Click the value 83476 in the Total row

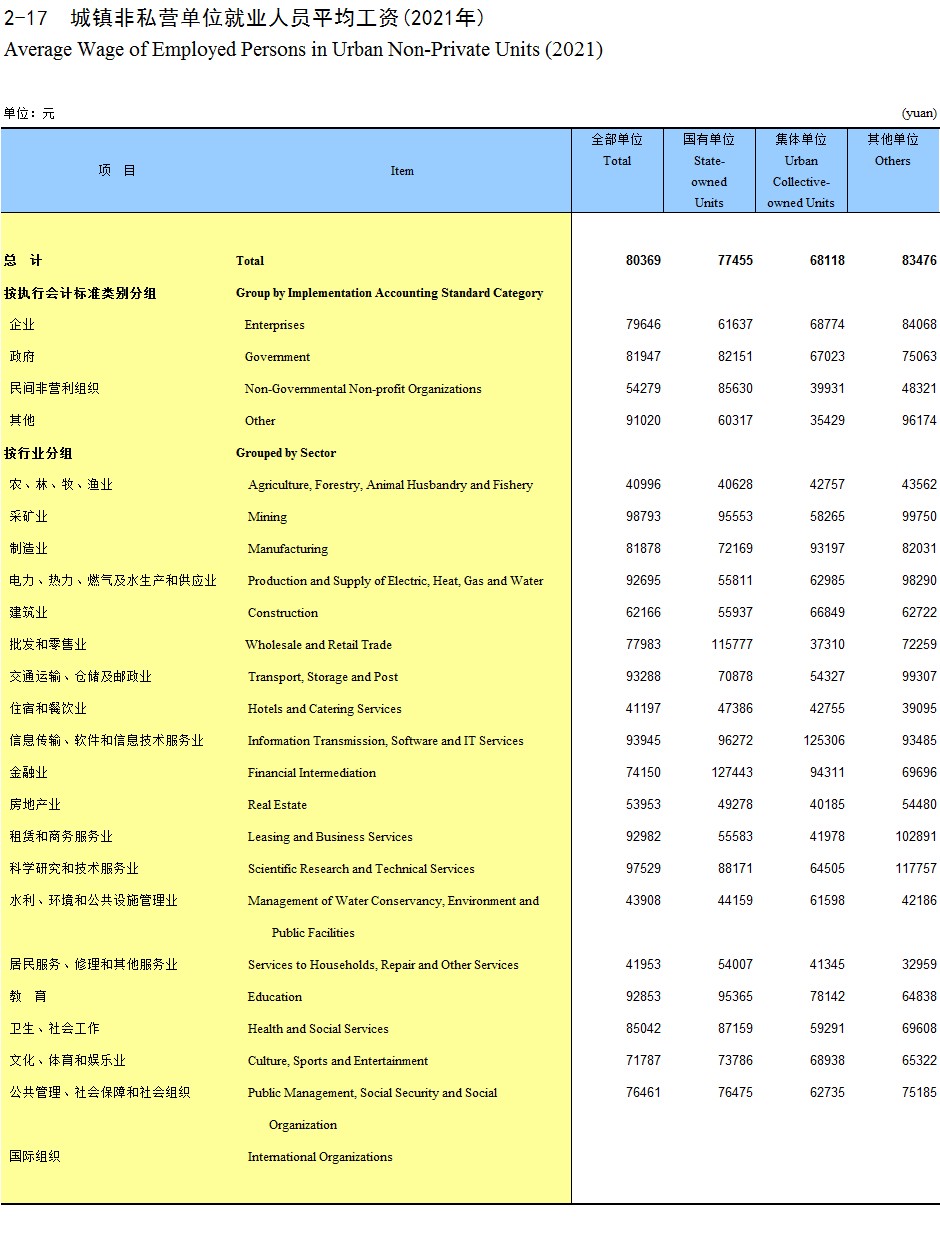(x=919, y=261)
